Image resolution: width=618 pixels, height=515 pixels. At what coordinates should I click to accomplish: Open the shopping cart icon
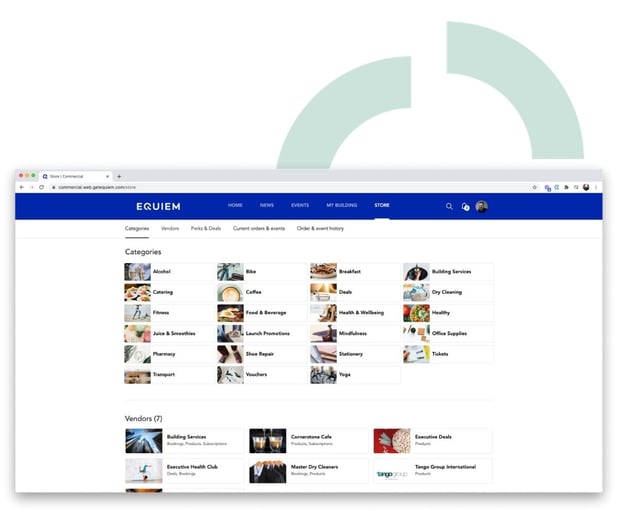465,206
